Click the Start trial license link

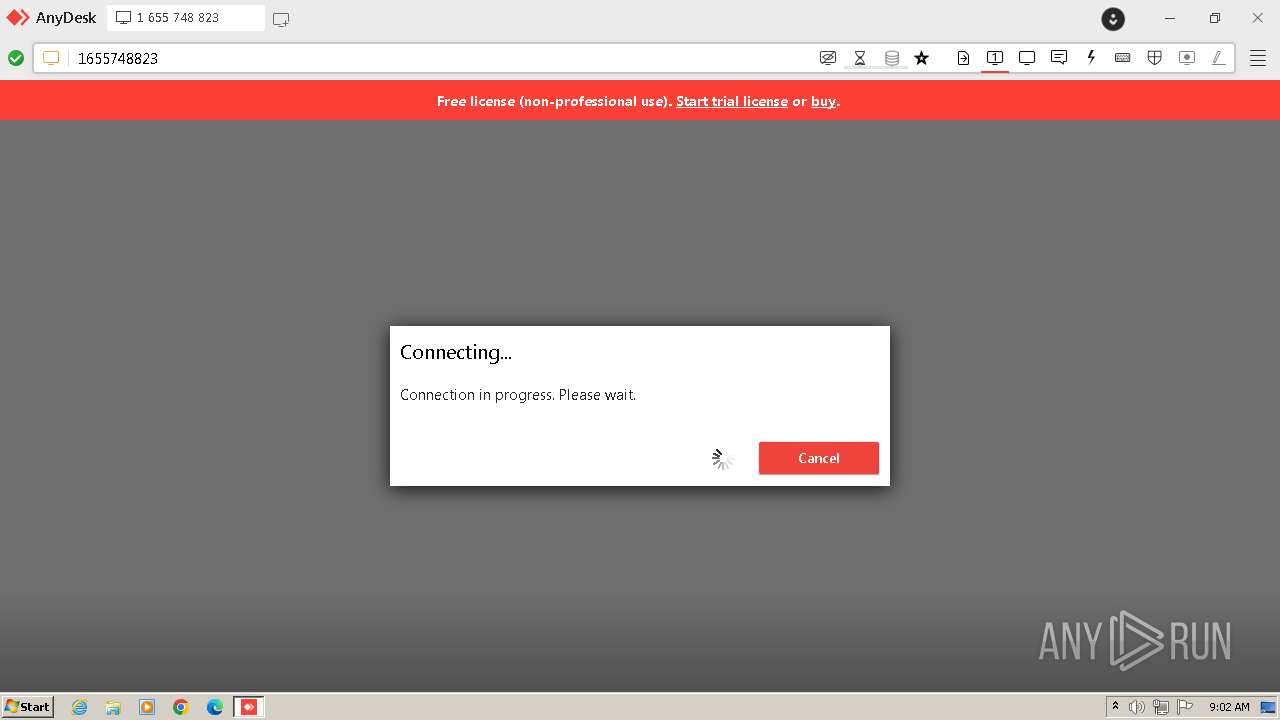click(732, 101)
